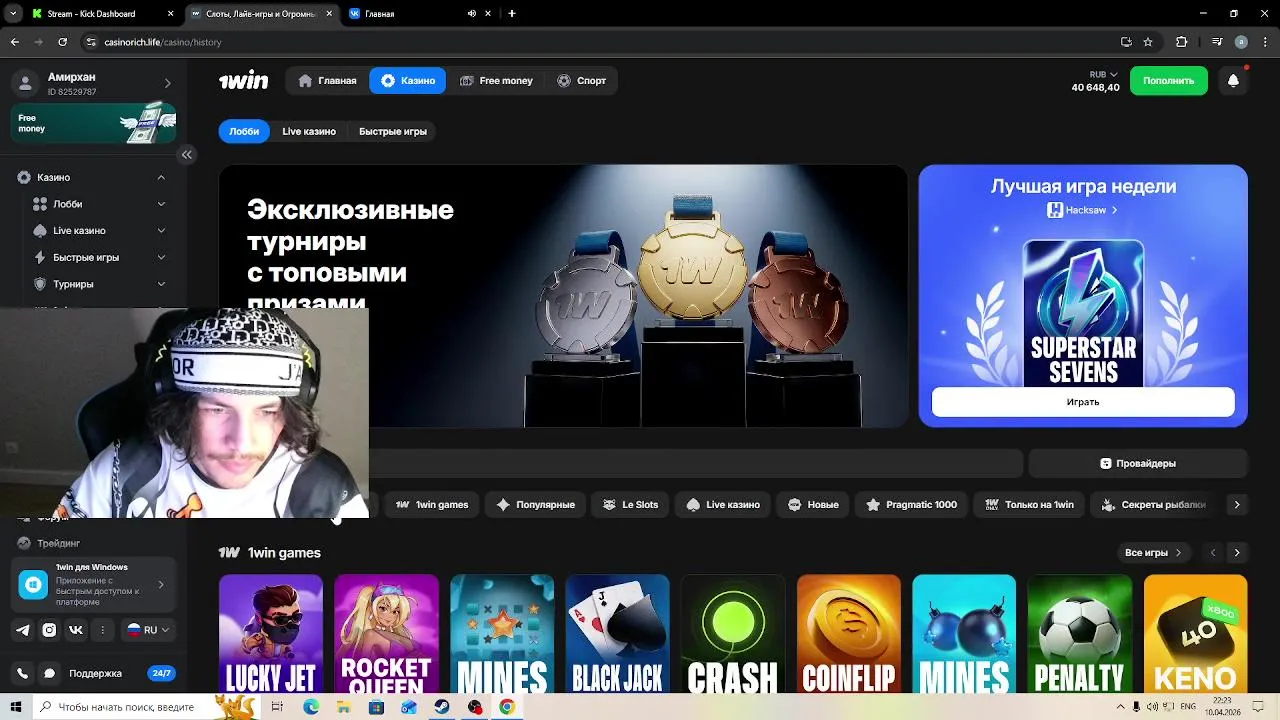Filter by the Новые chip
This screenshot has height=720, width=1280.
813,505
